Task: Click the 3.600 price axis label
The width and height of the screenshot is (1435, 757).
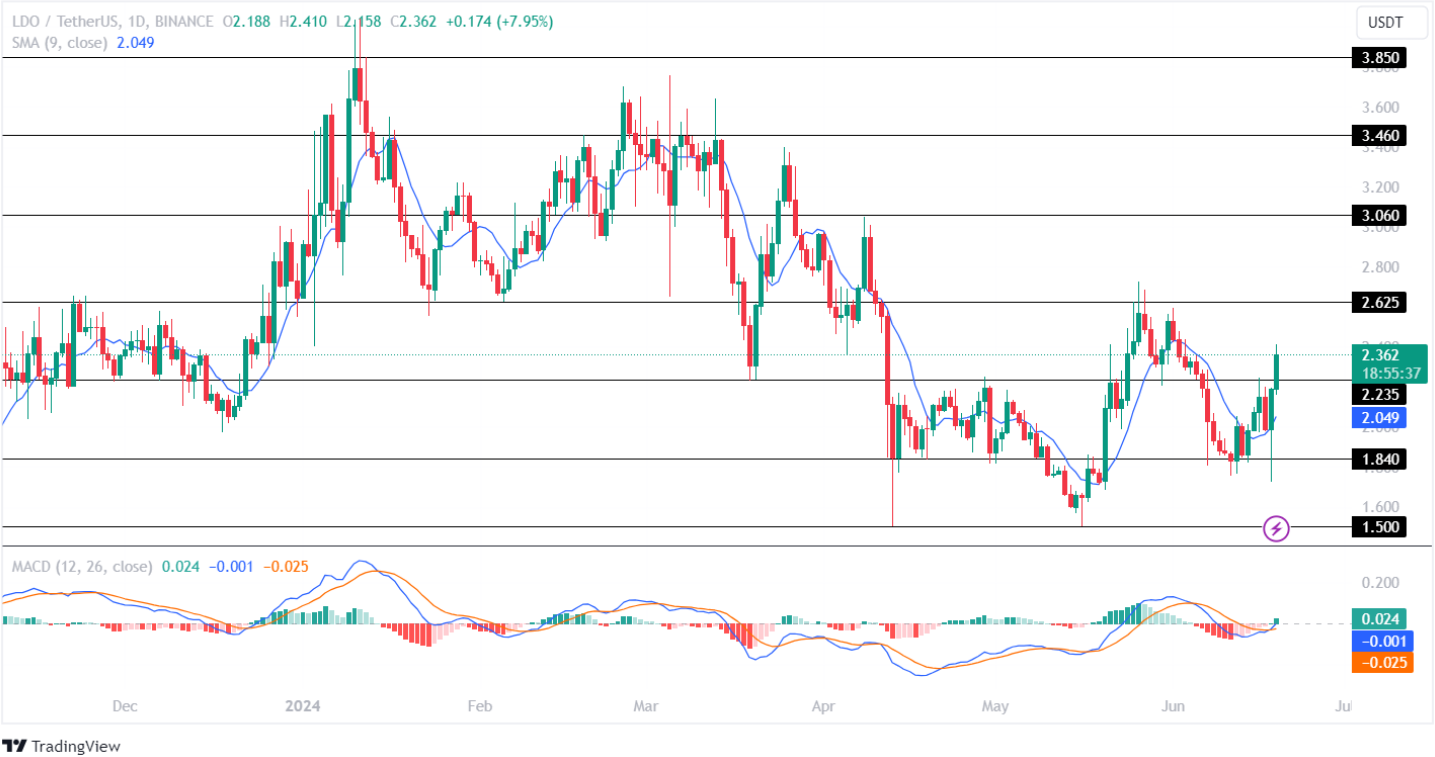Action: (1381, 107)
